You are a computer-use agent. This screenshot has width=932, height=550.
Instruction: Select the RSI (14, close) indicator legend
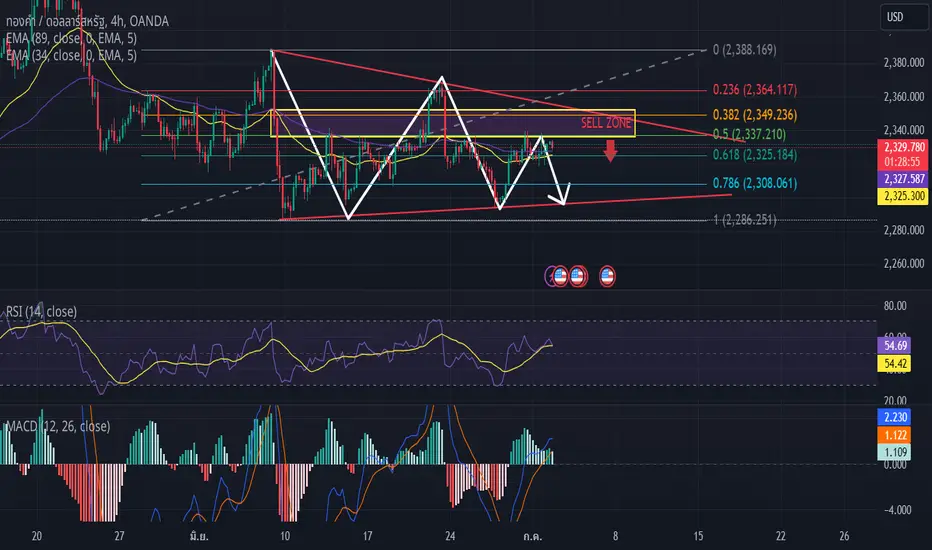point(42,312)
